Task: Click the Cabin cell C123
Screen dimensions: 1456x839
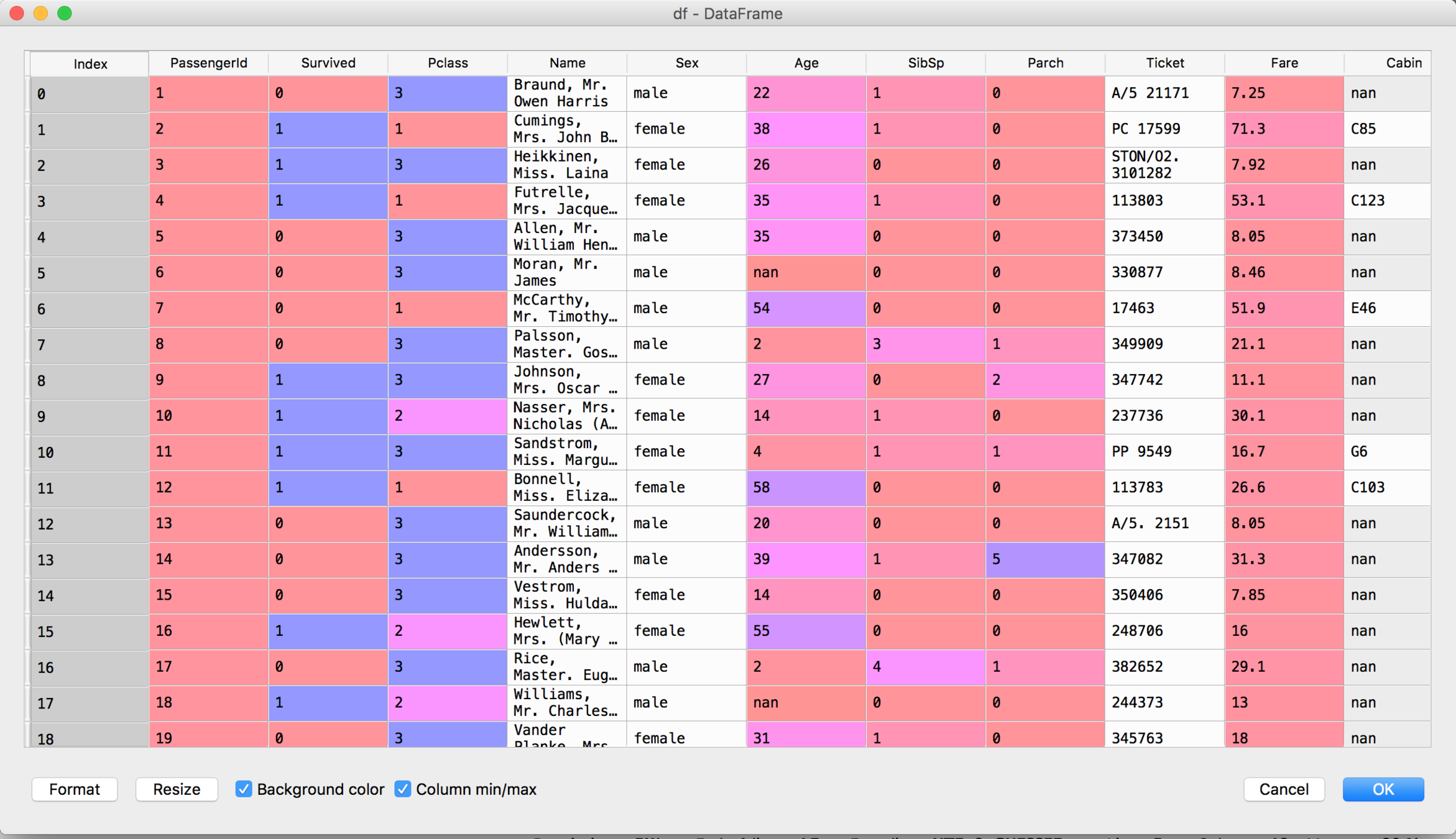Action: pyautogui.click(x=1386, y=201)
